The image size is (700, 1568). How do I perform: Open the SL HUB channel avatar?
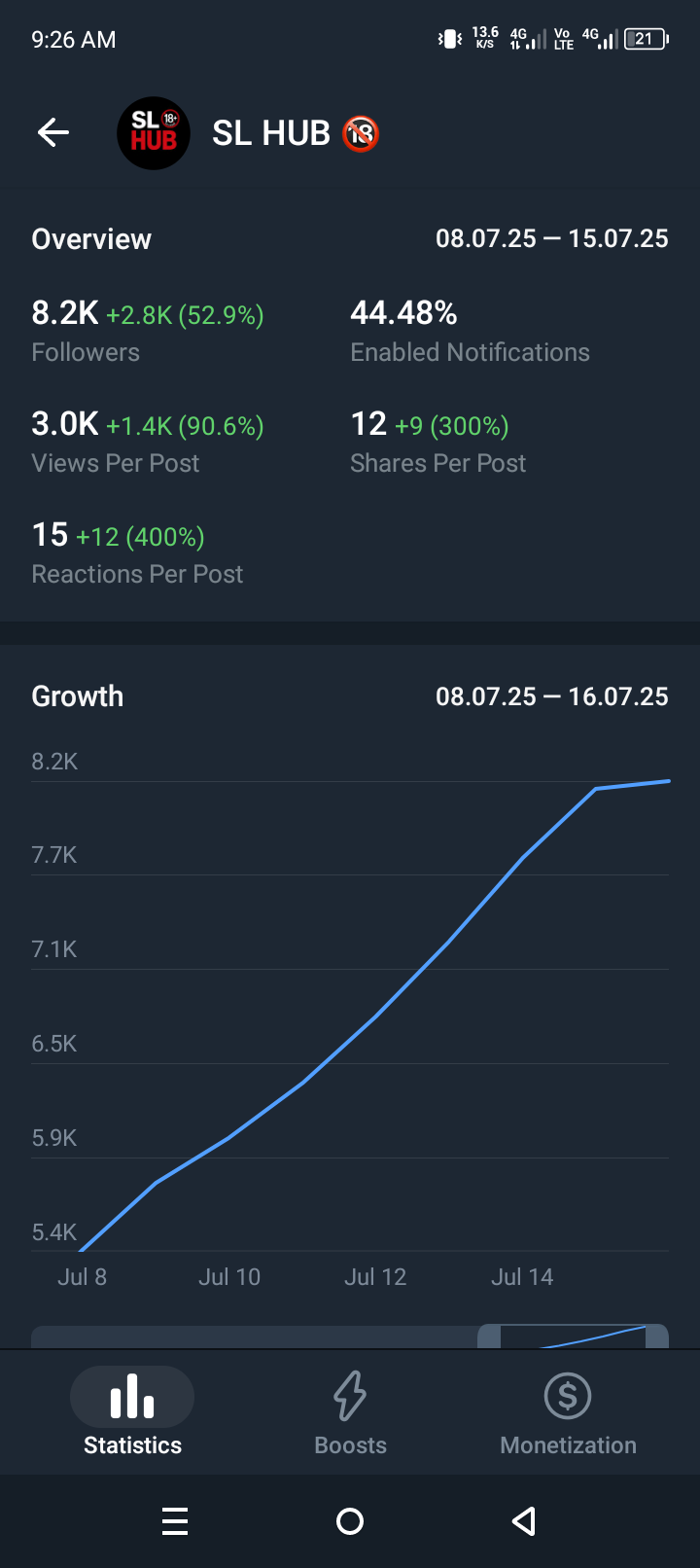pyautogui.click(x=154, y=133)
